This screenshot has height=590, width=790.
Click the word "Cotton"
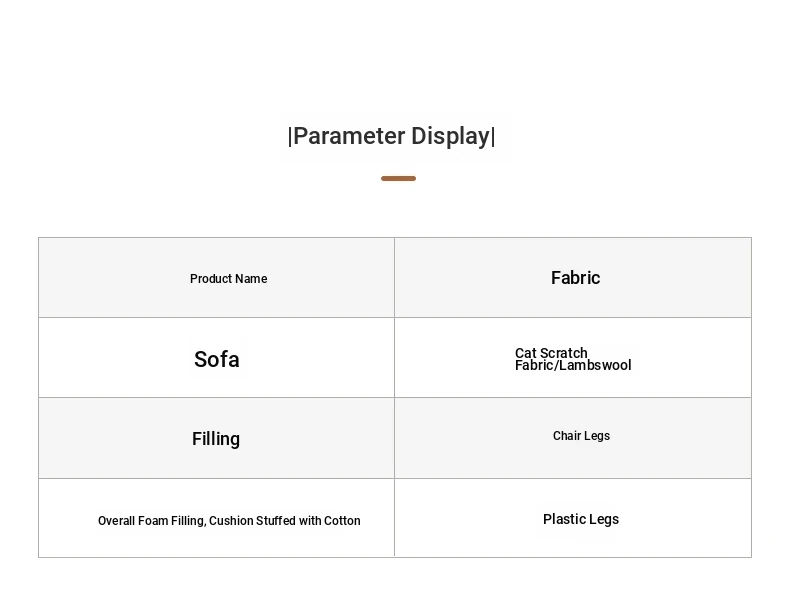[x=342, y=521]
